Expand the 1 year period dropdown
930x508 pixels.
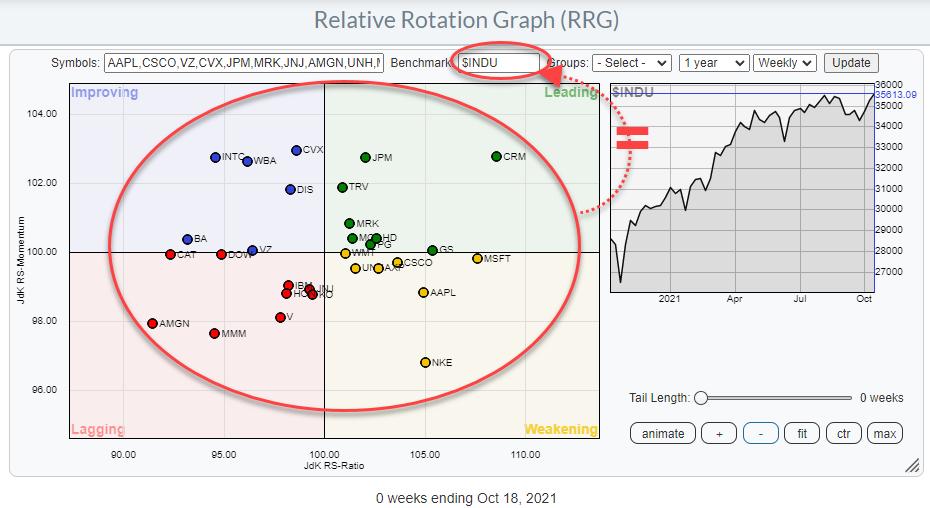(x=713, y=63)
